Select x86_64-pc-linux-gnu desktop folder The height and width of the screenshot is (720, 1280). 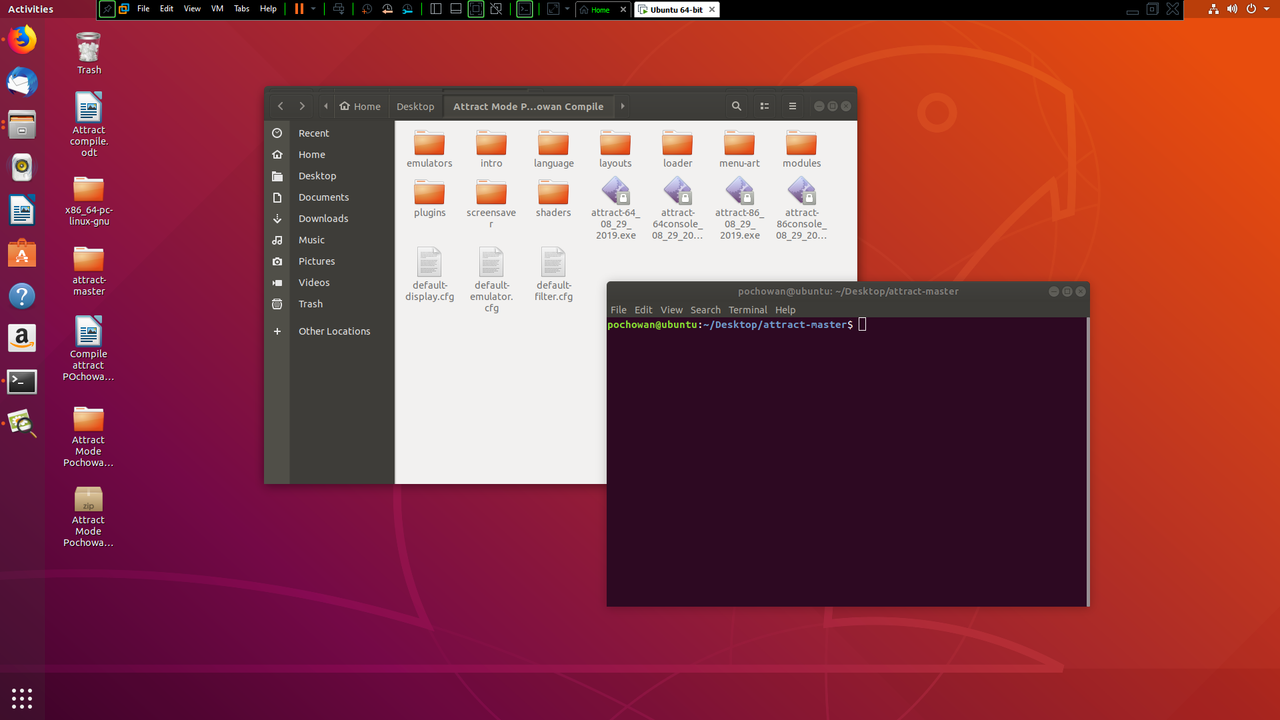tap(89, 201)
